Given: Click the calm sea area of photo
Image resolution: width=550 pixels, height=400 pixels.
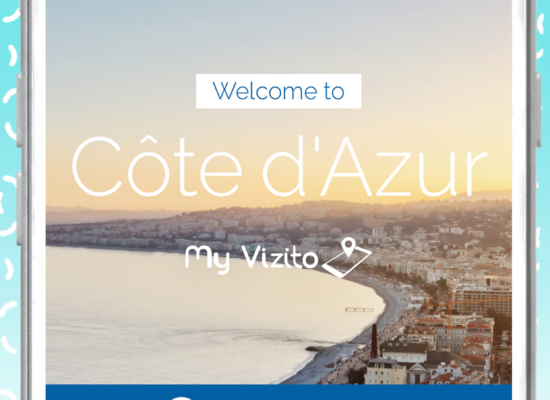Looking at the screenshot, I should (x=175, y=316).
